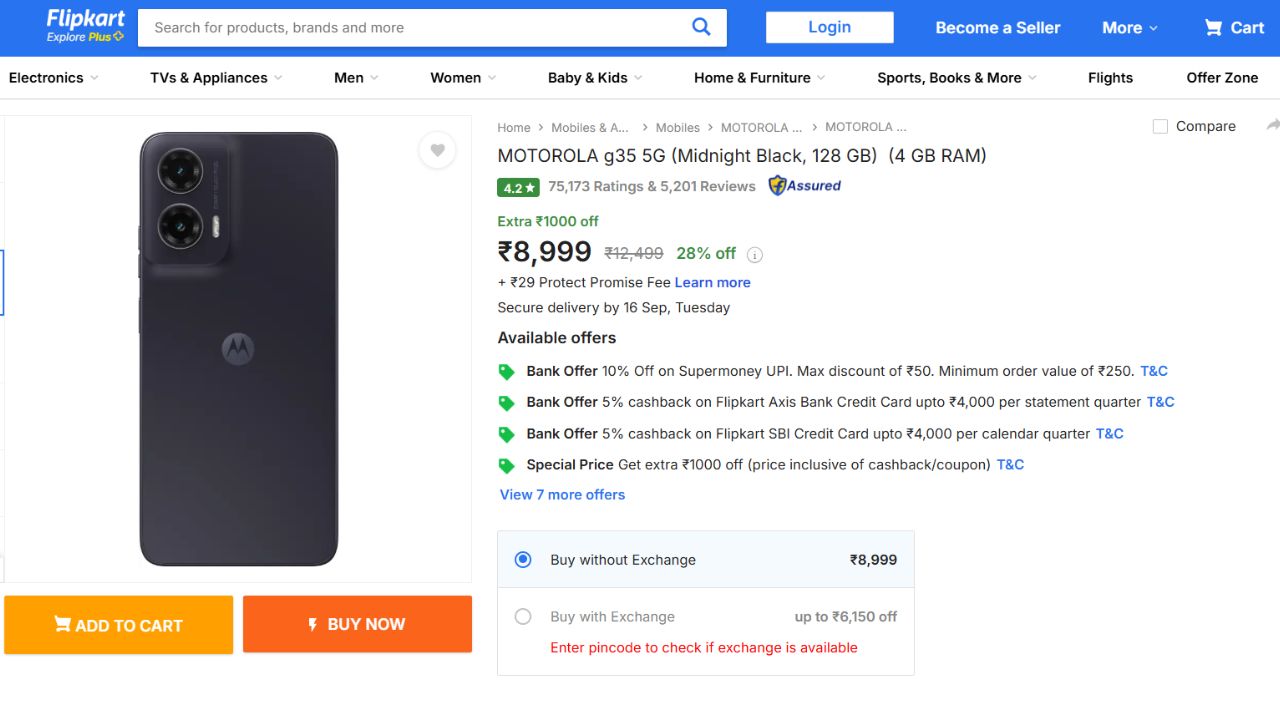The width and height of the screenshot is (1280, 720).
Task: Click the 4.2 star rating badge
Action: 518,187
